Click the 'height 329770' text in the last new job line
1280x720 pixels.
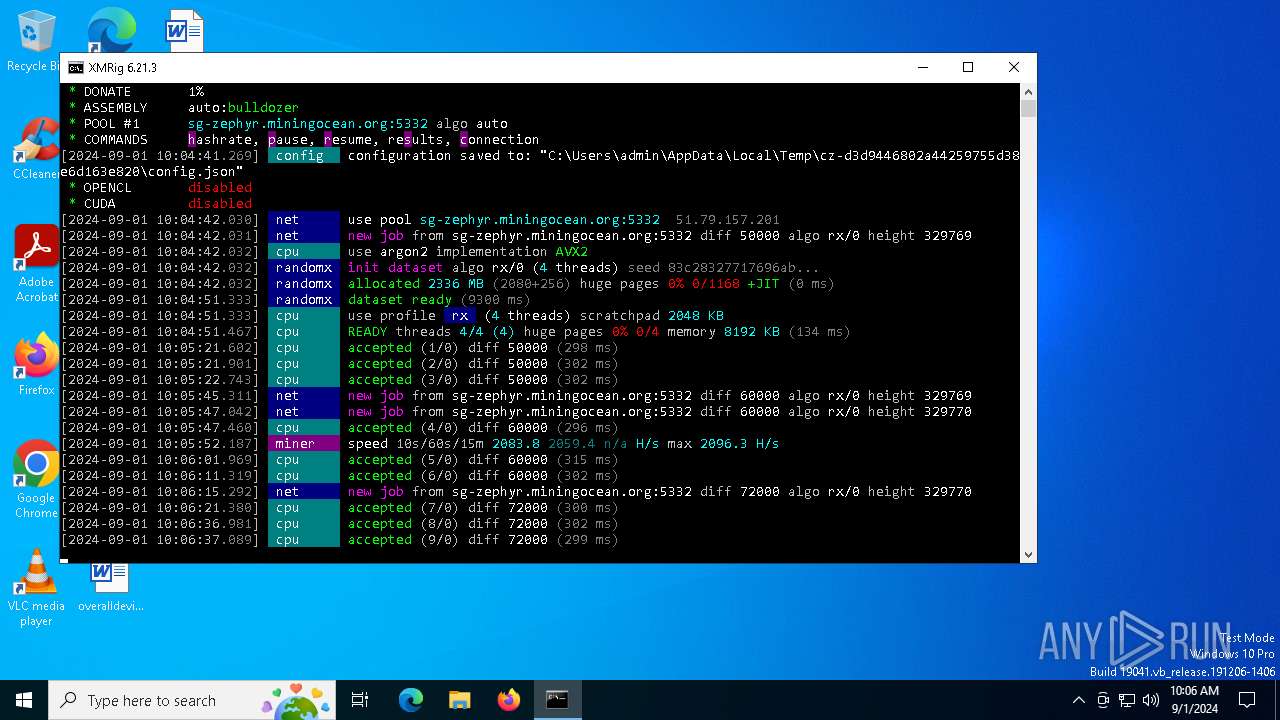click(920, 492)
